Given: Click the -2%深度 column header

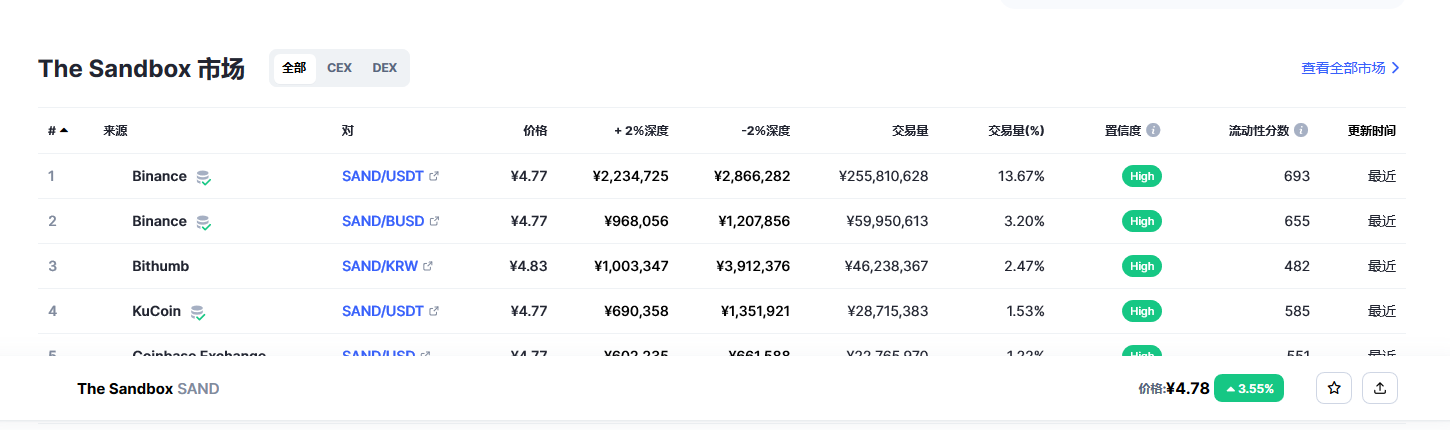Looking at the screenshot, I should [766, 130].
